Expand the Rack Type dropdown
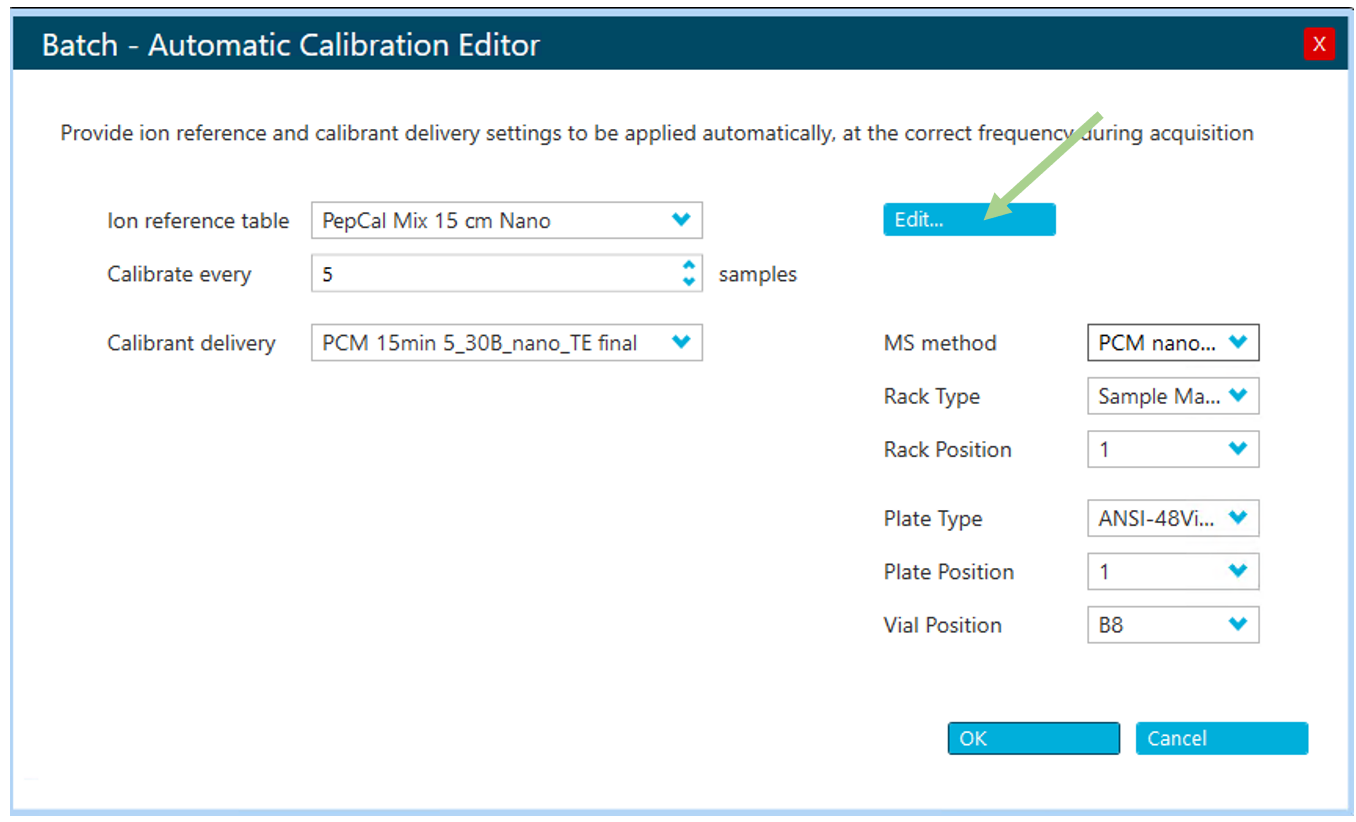 tap(1172, 396)
